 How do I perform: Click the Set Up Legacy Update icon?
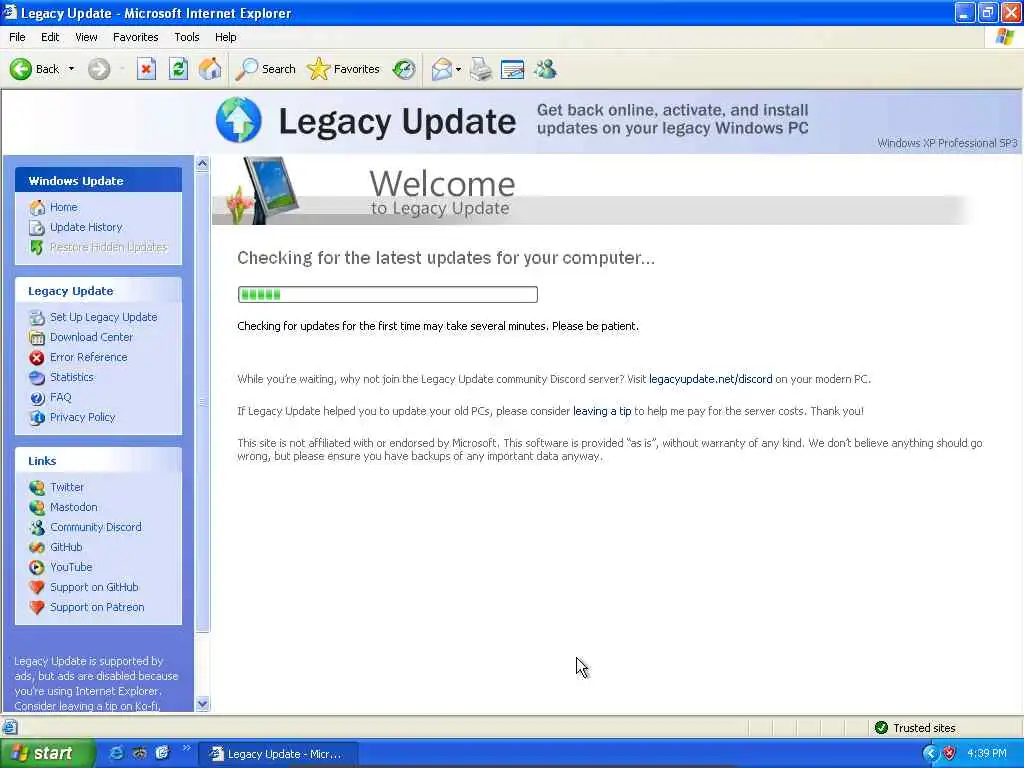click(37, 318)
